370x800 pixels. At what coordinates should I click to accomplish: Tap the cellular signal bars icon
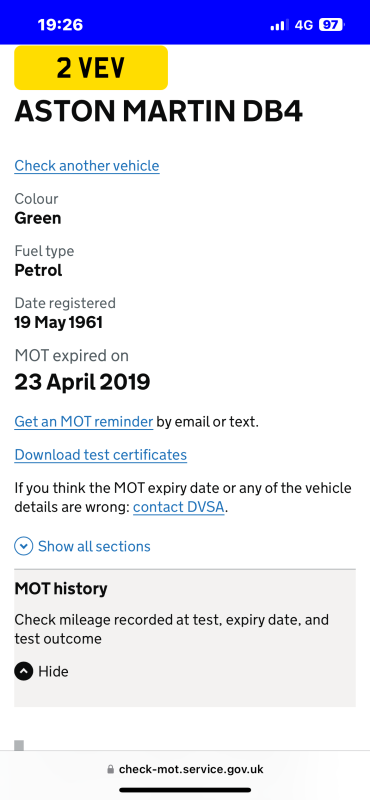point(279,24)
